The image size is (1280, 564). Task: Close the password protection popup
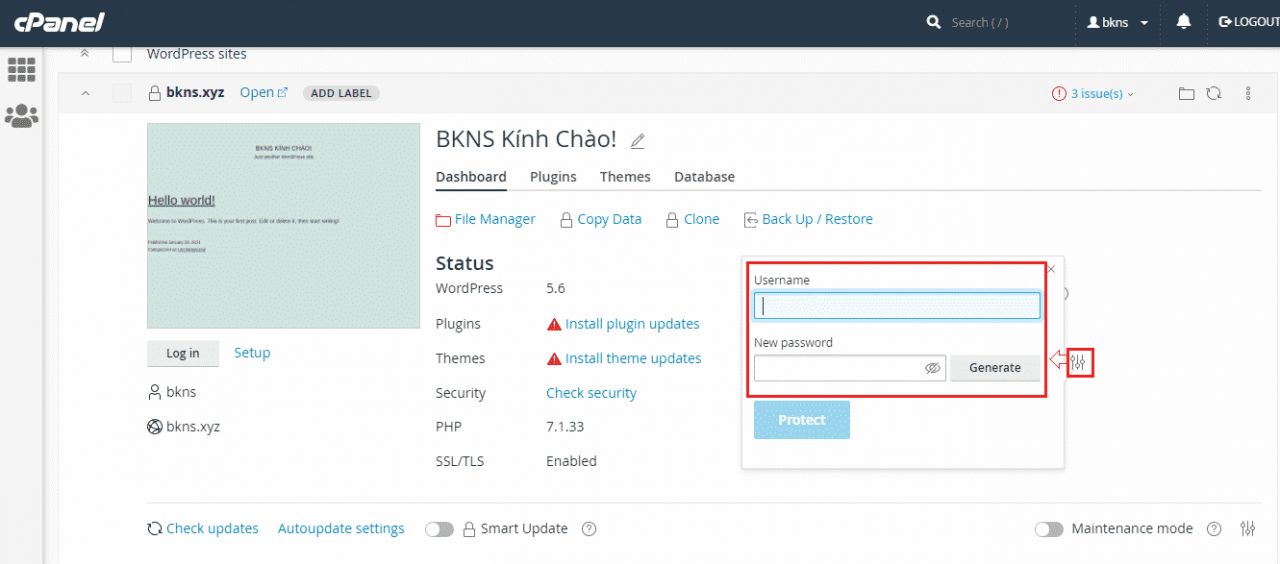(x=1051, y=269)
